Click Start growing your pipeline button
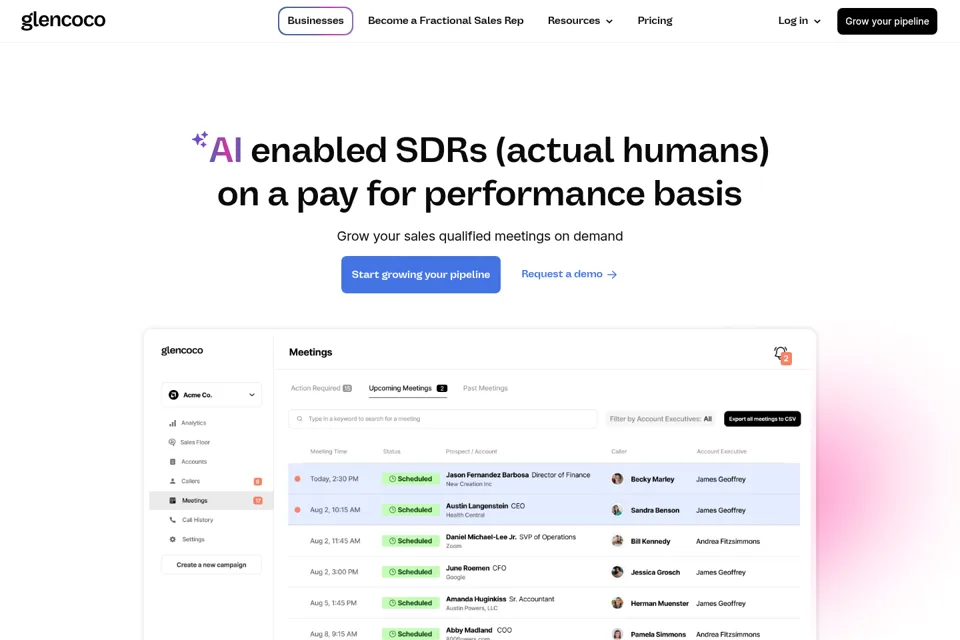 click(x=421, y=274)
